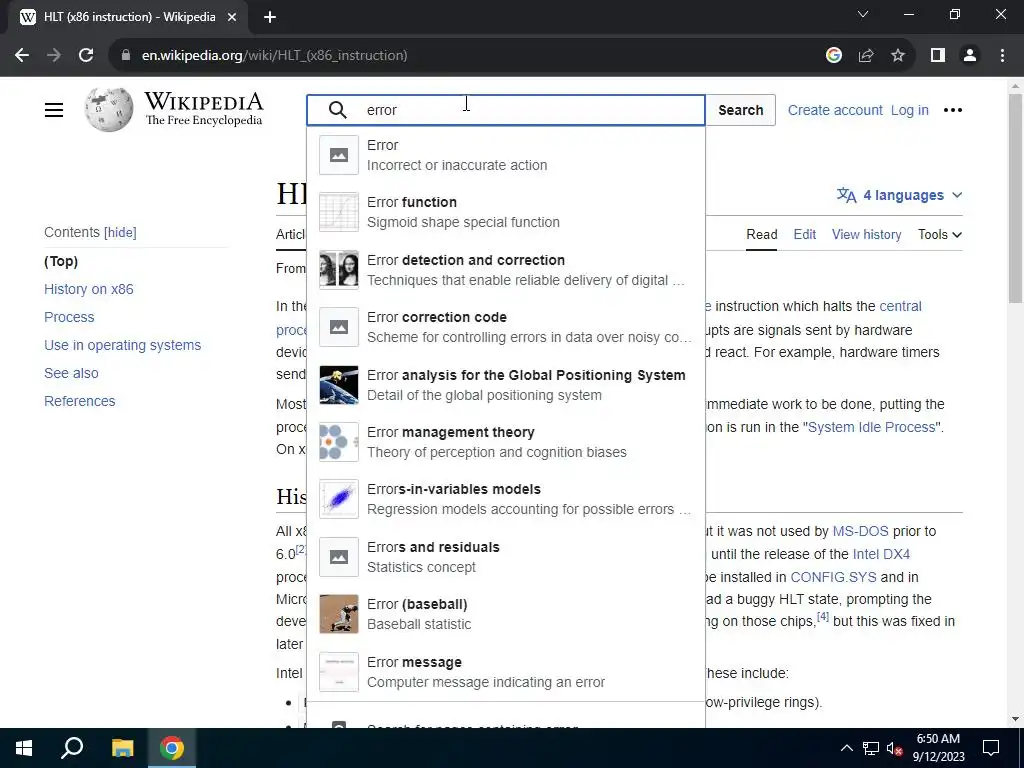1024x768 pixels.
Task: Jump to 'Process' section in contents
Action: click(x=69, y=317)
